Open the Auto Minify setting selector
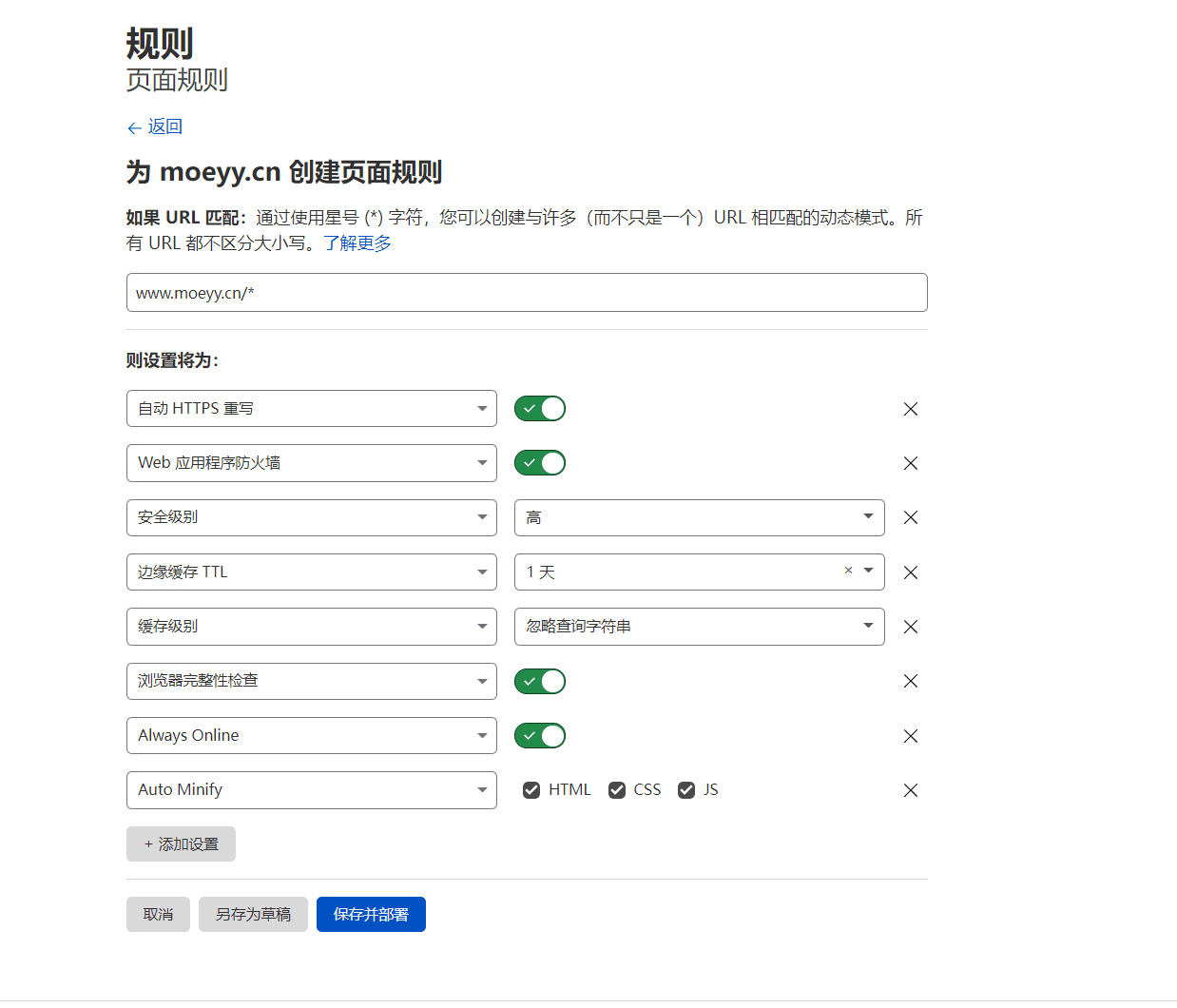The image size is (1177, 1008). click(x=311, y=790)
